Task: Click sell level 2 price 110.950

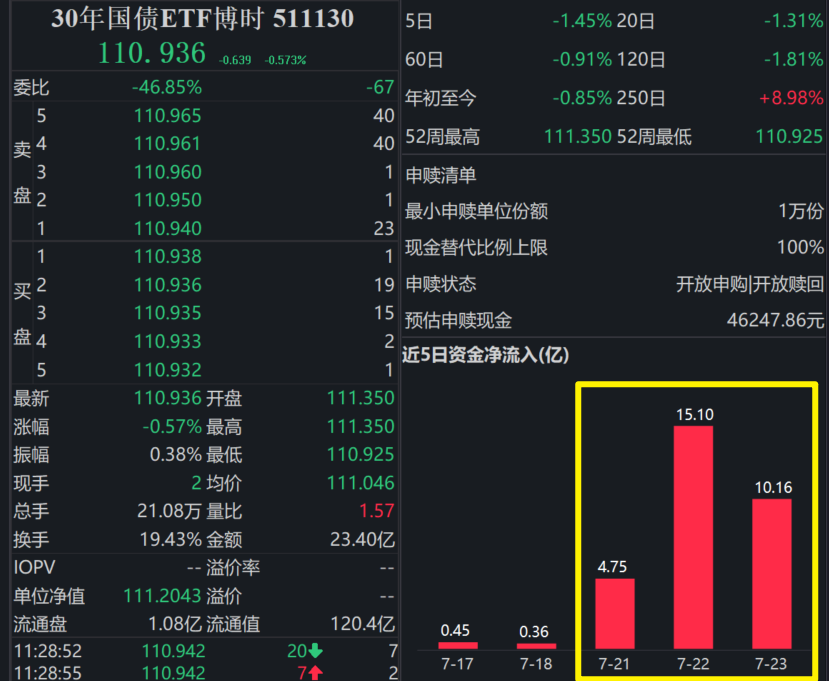Action: [168, 200]
